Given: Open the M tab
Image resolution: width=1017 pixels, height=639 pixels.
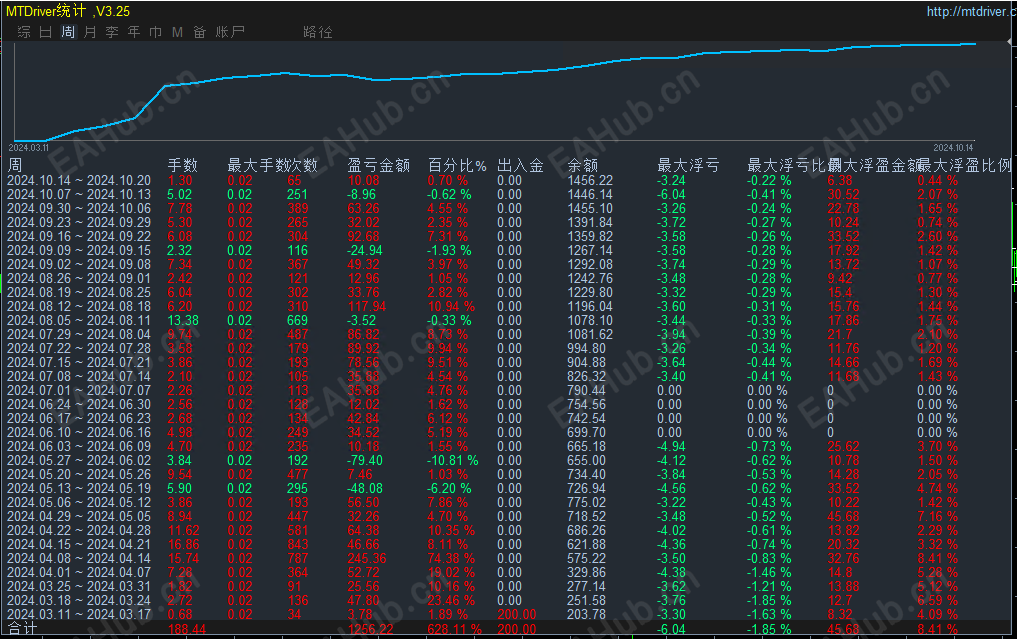Looking at the screenshot, I should click(178, 32).
